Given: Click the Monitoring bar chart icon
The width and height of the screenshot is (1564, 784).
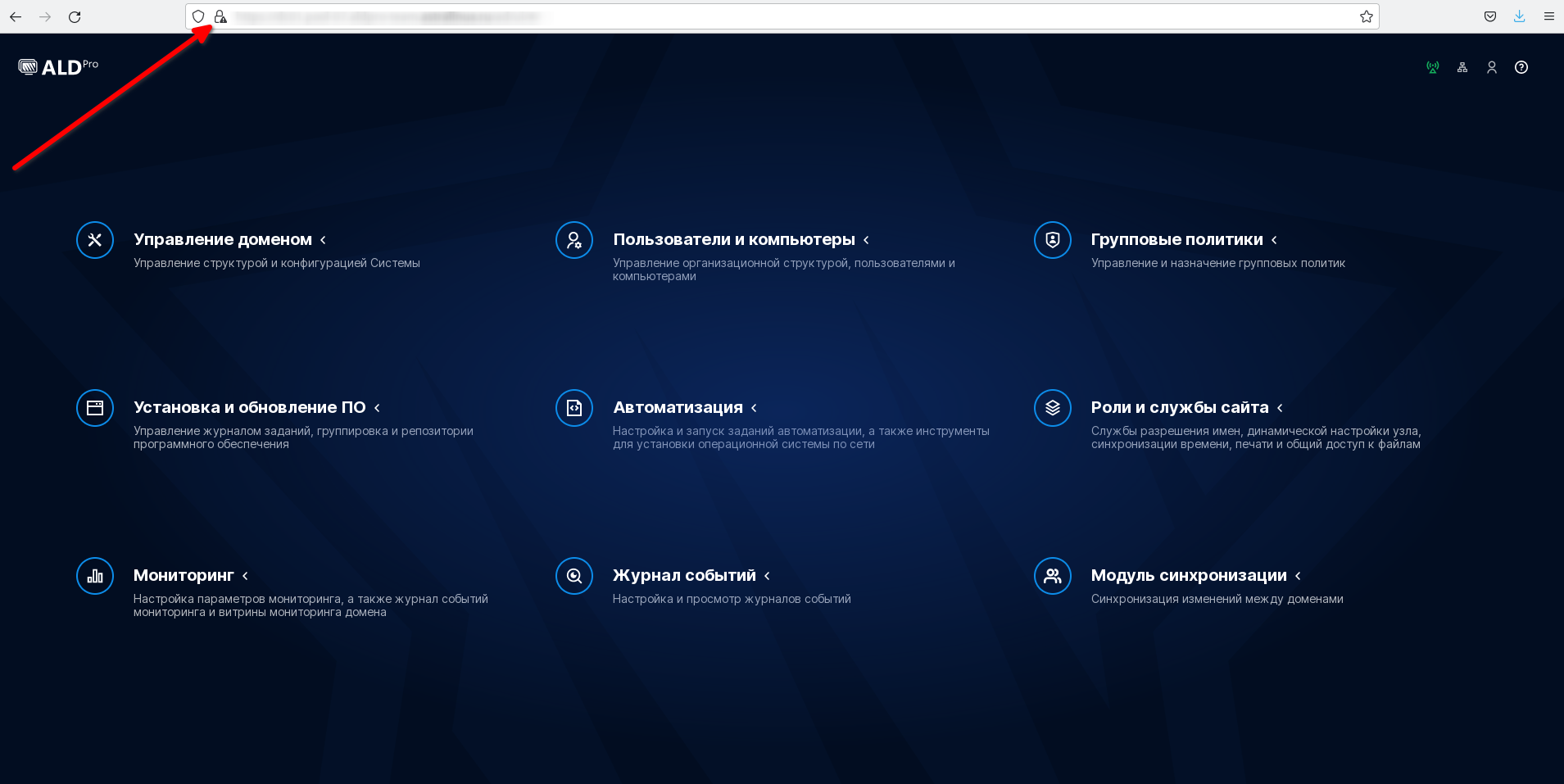Looking at the screenshot, I should click(95, 576).
